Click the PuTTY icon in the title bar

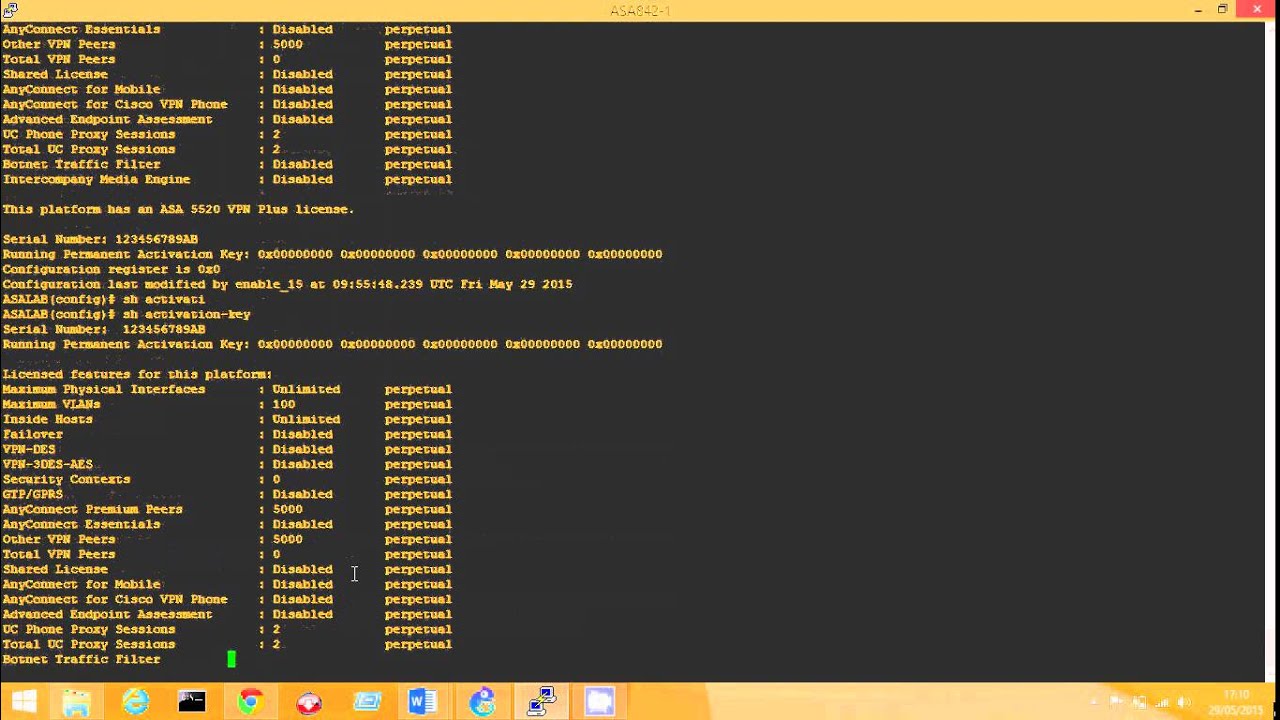tap(10, 10)
